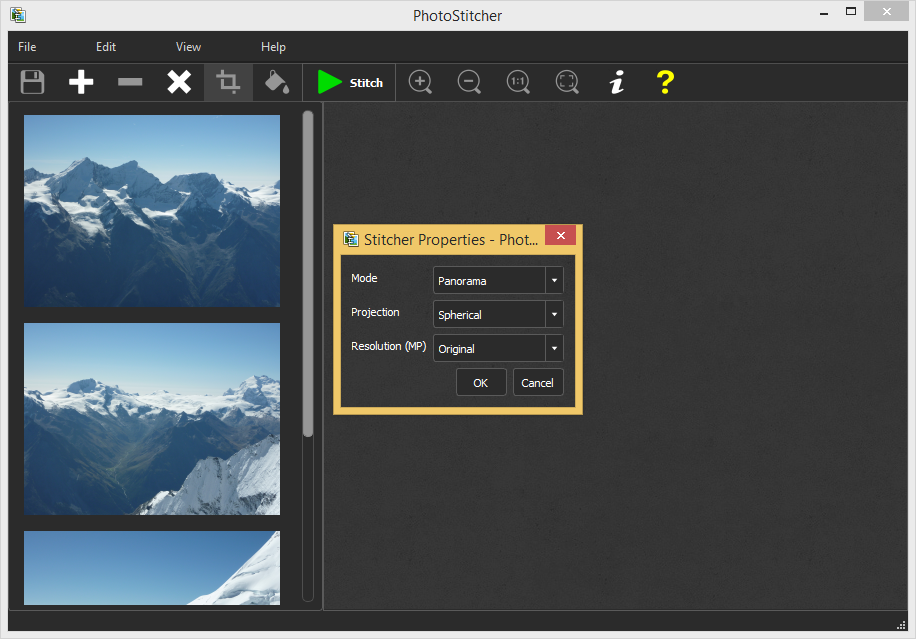Image resolution: width=916 pixels, height=639 pixels.
Task: Click the Save floppy disk icon
Action: click(x=32, y=82)
